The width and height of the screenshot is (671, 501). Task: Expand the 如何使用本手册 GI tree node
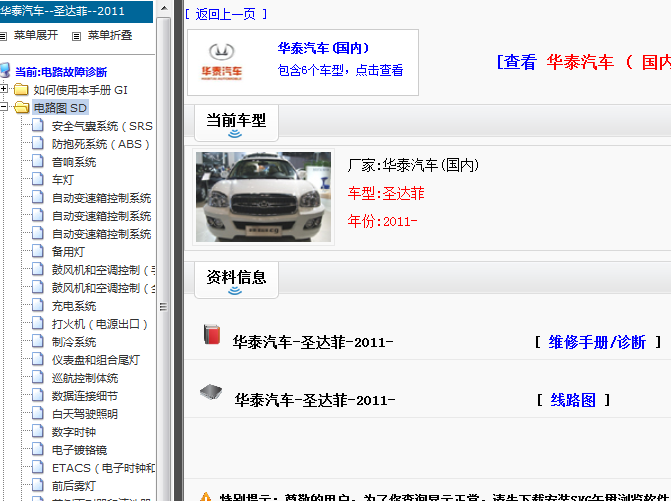click(x=3, y=89)
